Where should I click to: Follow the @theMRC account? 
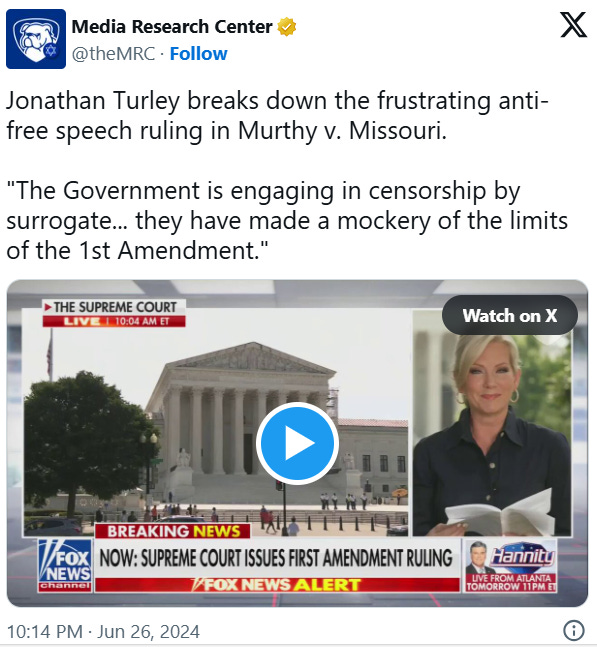(198, 54)
